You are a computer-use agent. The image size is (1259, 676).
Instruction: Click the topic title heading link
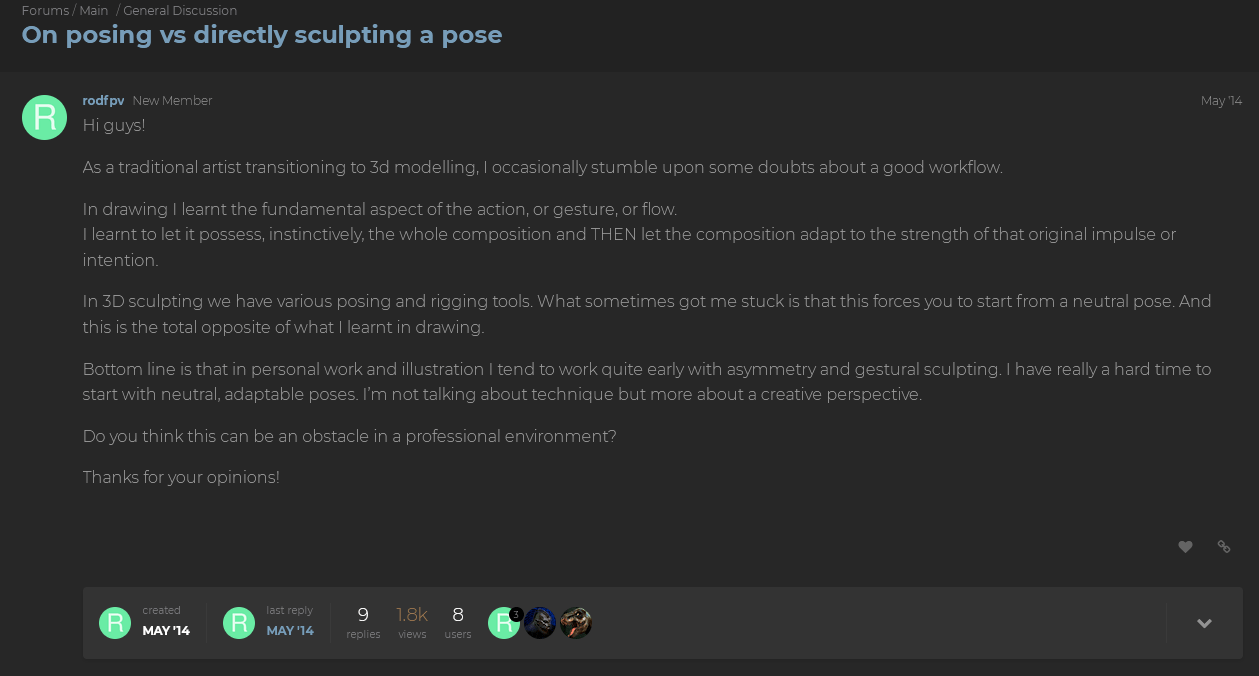pos(262,35)
